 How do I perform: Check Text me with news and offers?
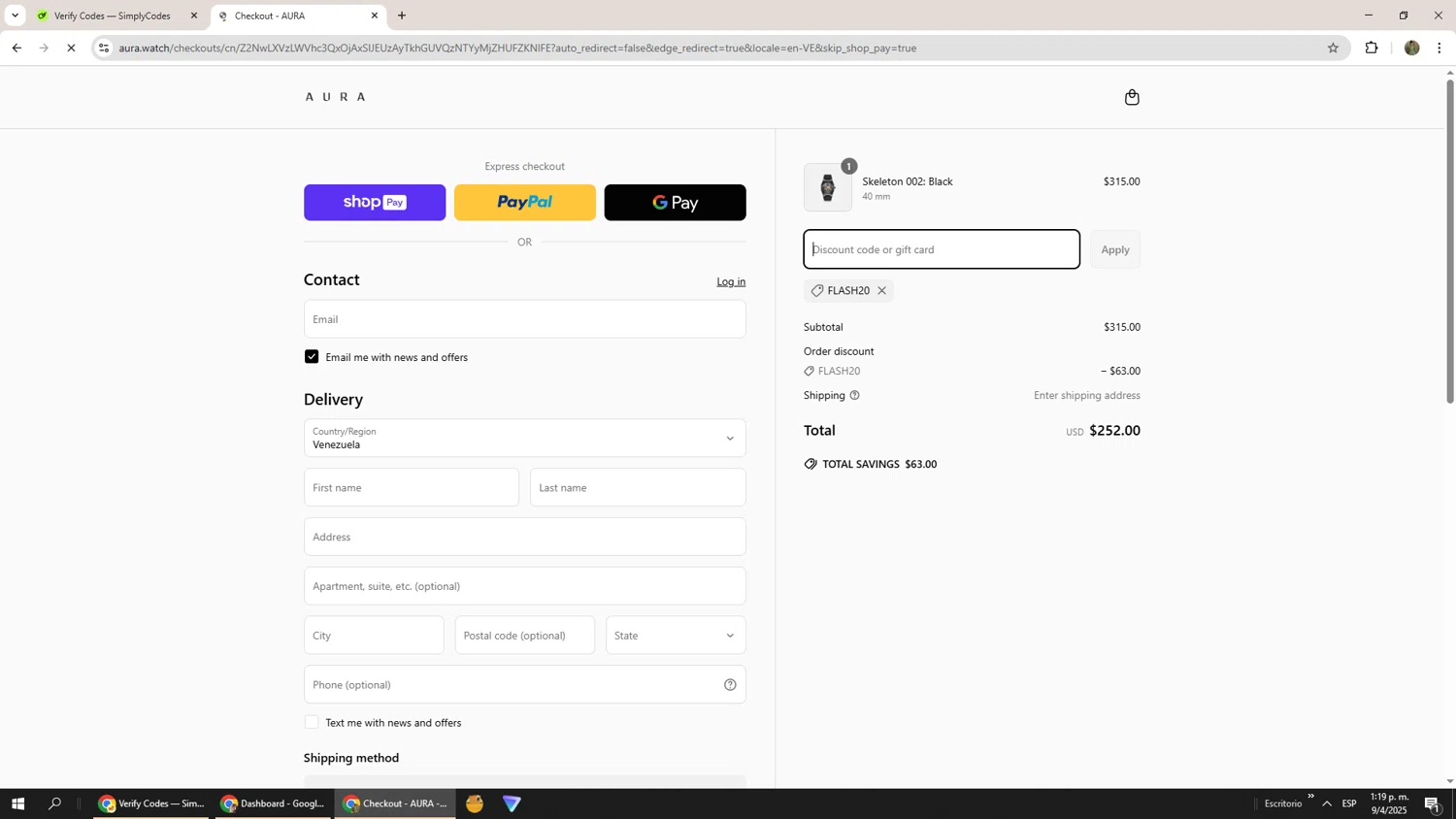click(x=312, y=723)
